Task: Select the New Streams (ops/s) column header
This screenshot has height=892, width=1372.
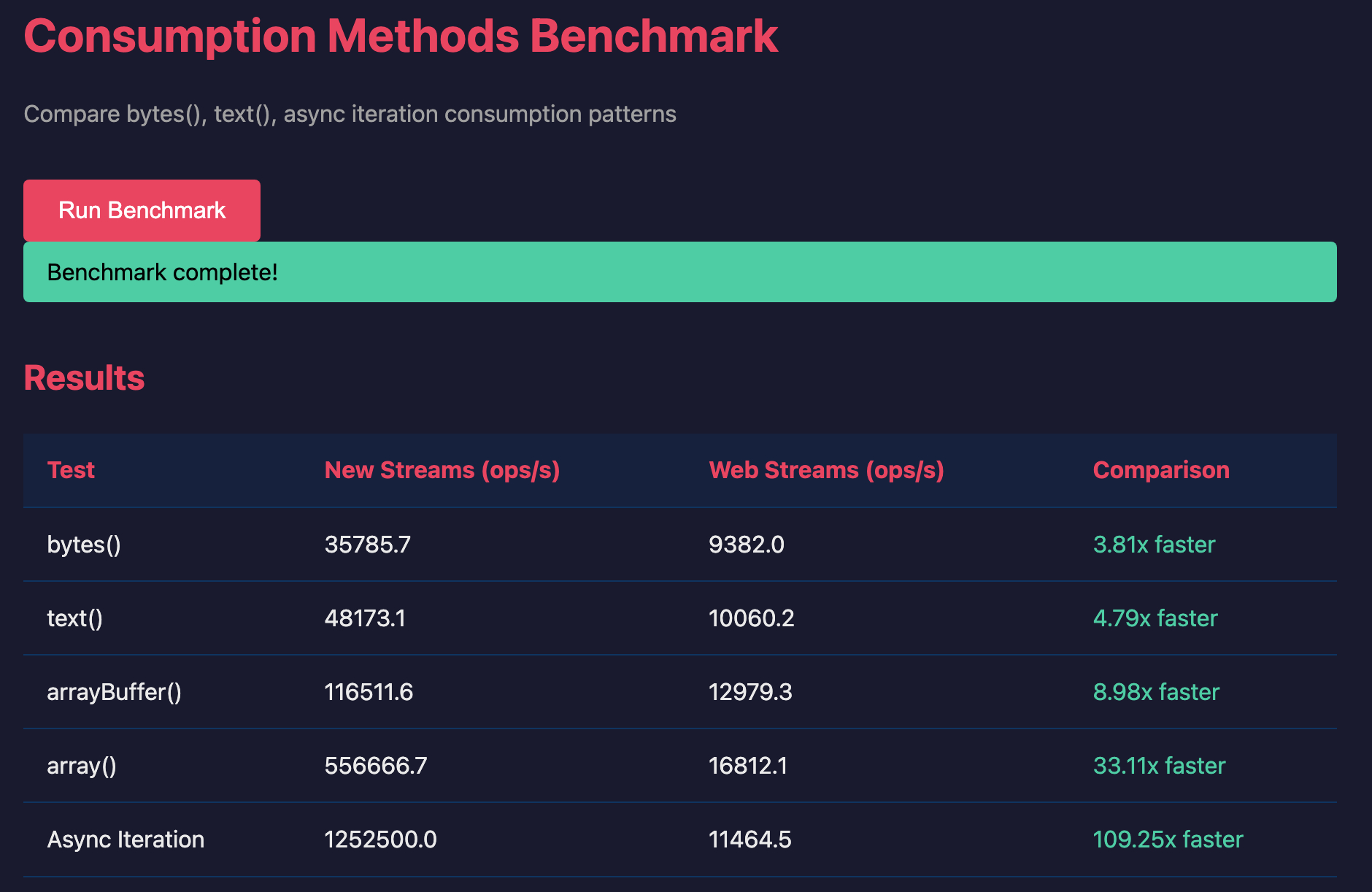Action: point(442,470)
